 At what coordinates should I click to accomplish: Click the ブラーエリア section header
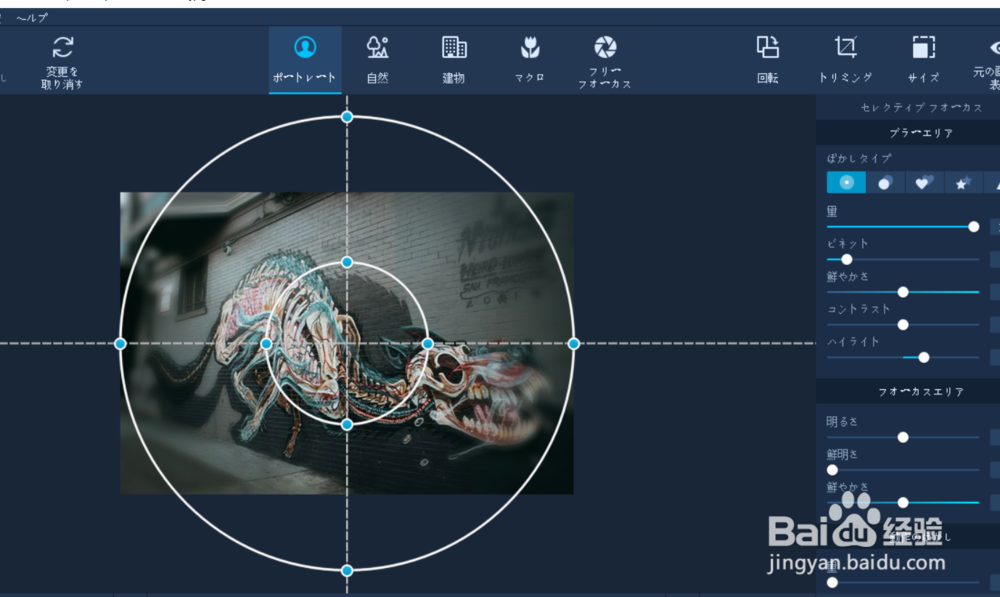pyautogui.click(x=921, y=133)
